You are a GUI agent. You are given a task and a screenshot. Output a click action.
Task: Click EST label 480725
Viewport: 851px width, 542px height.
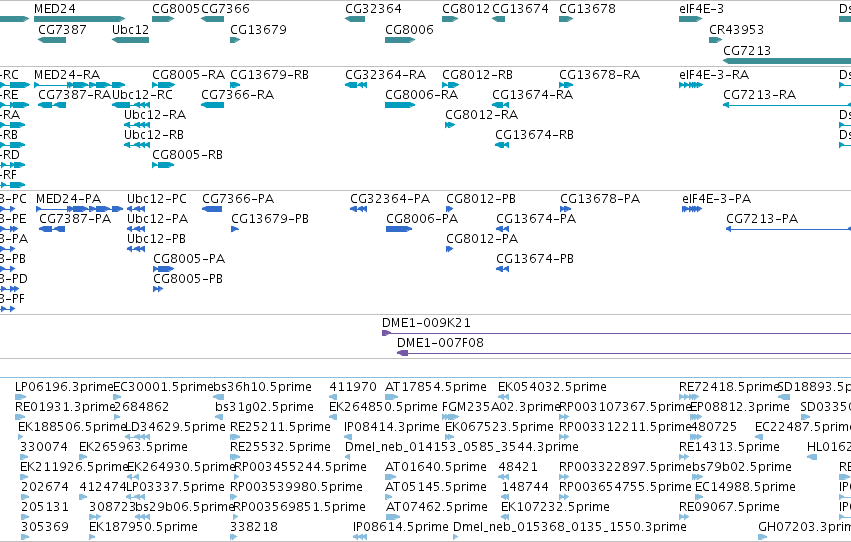click(x=714, y=427)
